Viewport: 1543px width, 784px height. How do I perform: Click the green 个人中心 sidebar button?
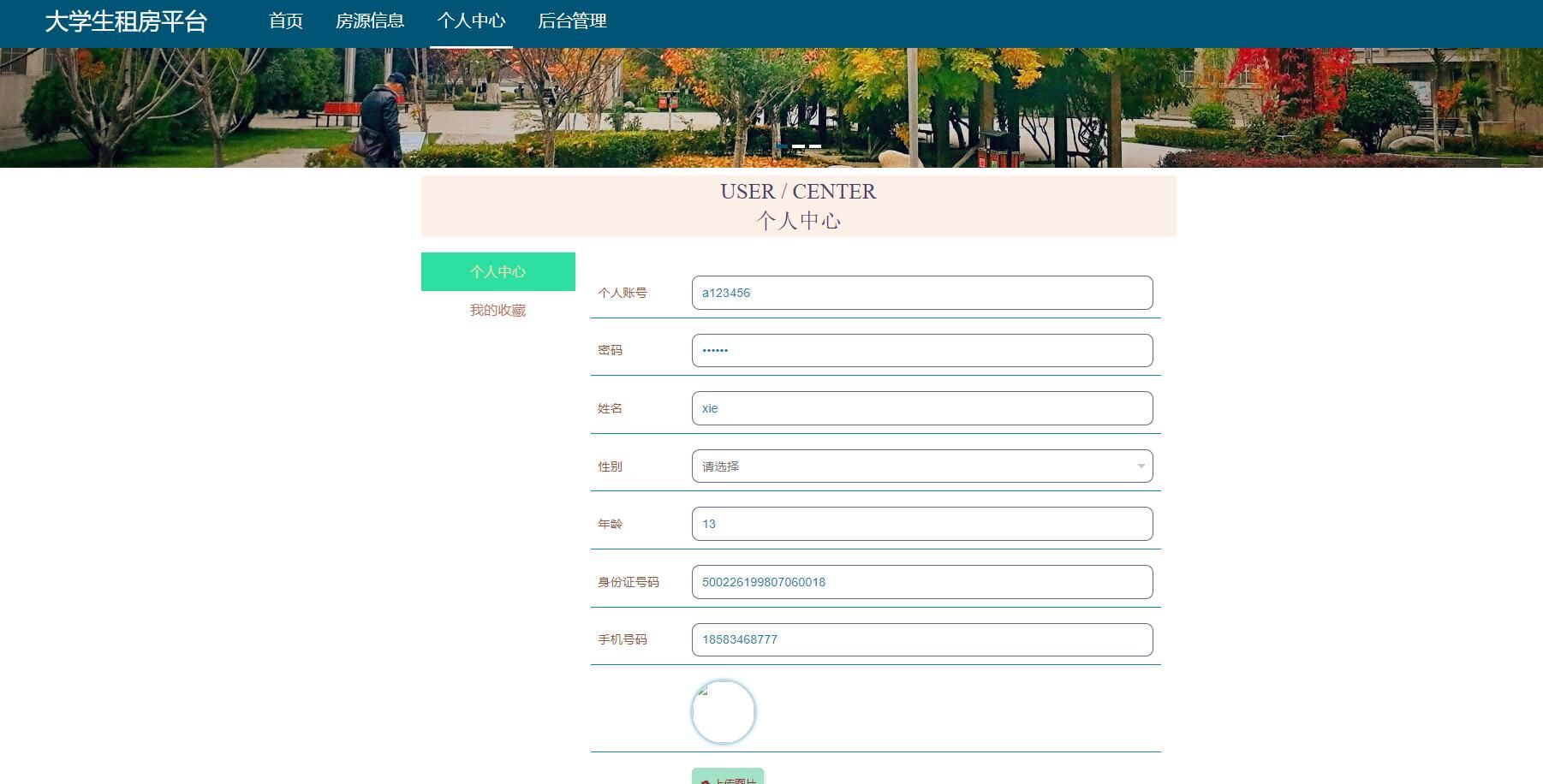point(497,271)
